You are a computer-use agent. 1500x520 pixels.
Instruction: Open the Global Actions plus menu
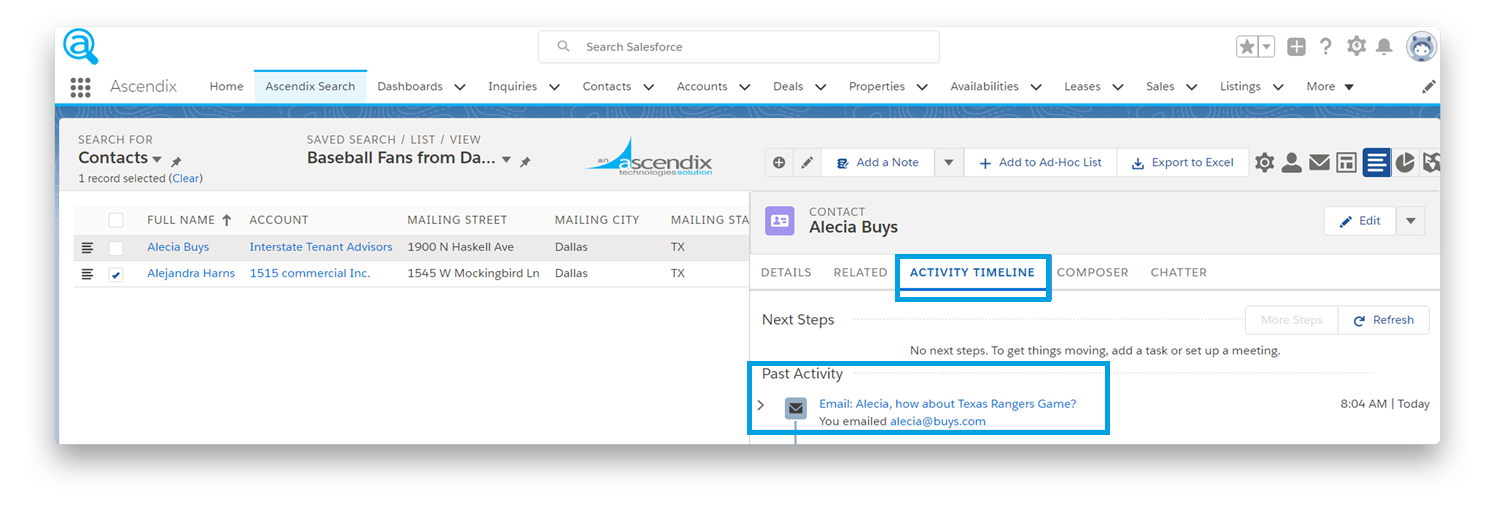[1296, 47]
